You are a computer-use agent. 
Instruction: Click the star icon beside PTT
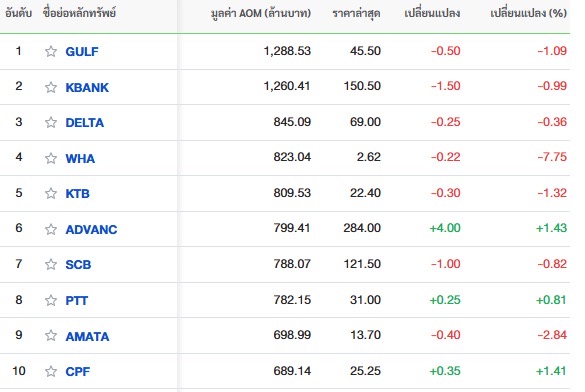tap(51, 300)
